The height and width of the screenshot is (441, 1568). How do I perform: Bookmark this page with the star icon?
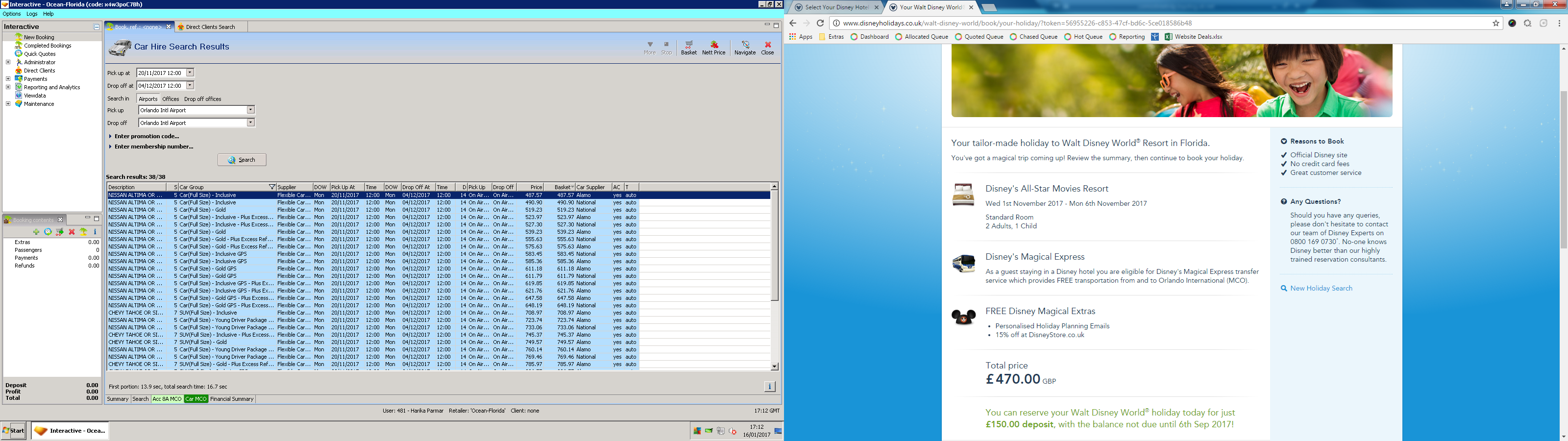click(1495, 23)
